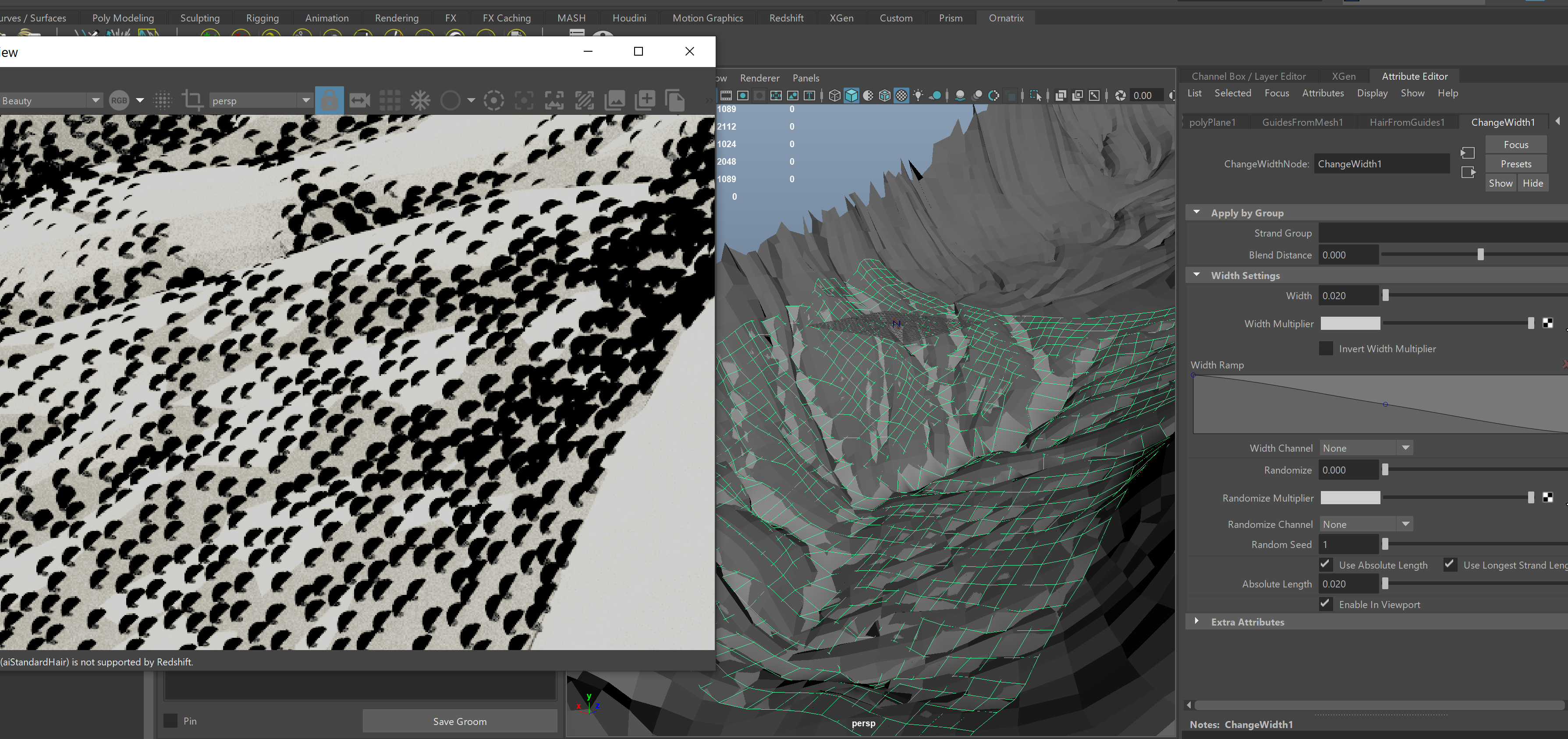Click the crop region tool icon
The height and width of the screenshot is (739, 1568).
(192, 100)
